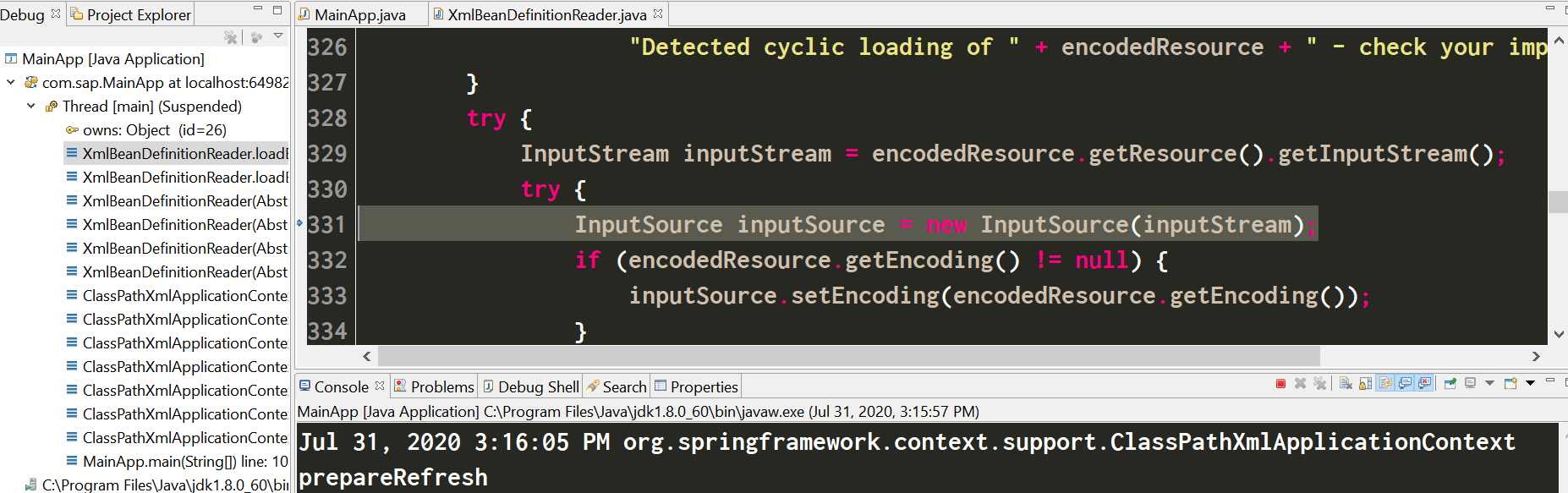Toggle Show Console on standard output change
The height and width of the screenshot is (493, 1568).
1406,384
